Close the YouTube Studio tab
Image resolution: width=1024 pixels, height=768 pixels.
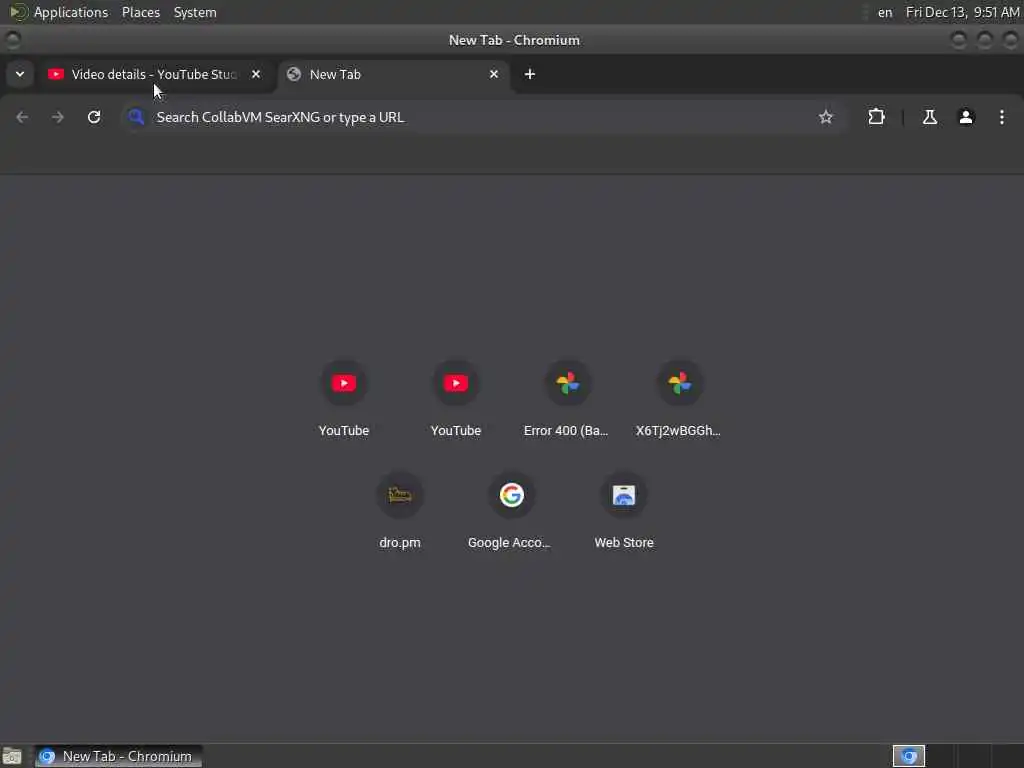pos(256,74)
